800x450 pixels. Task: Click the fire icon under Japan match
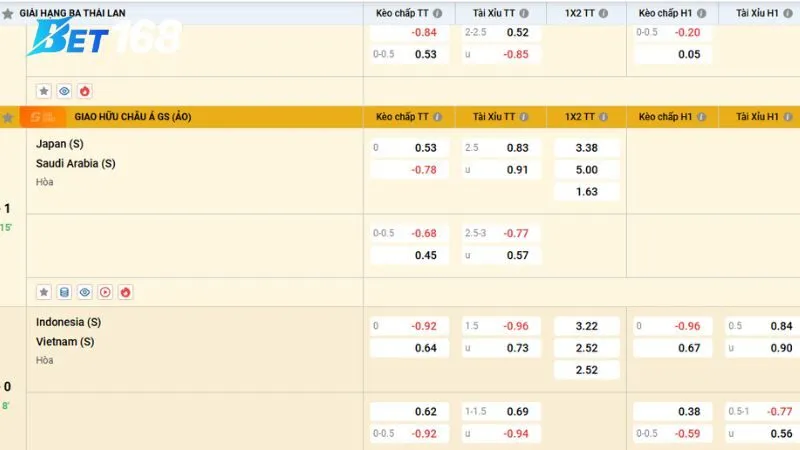coord(125,292)
